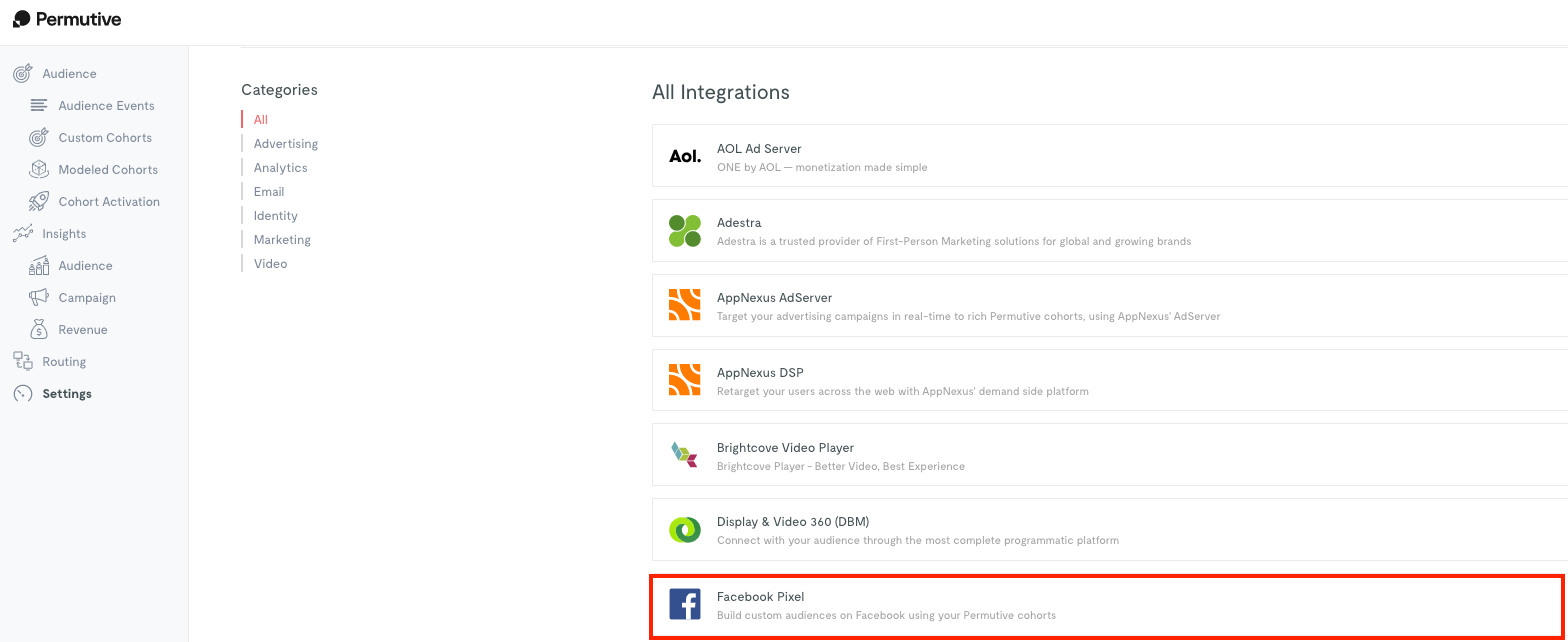Viewport: 1568px width, 642px height.
Task: Click the Campaign megaphone icon
Action: pos(39,298)
